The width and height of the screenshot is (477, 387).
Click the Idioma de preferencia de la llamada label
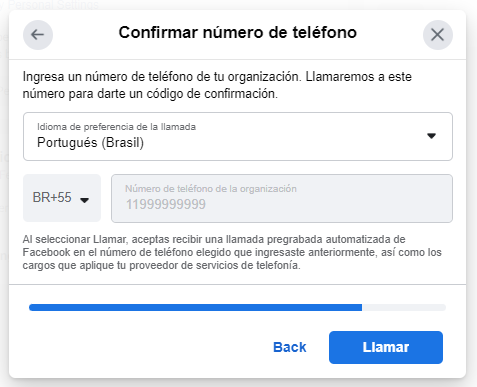[x=116, y=127]
